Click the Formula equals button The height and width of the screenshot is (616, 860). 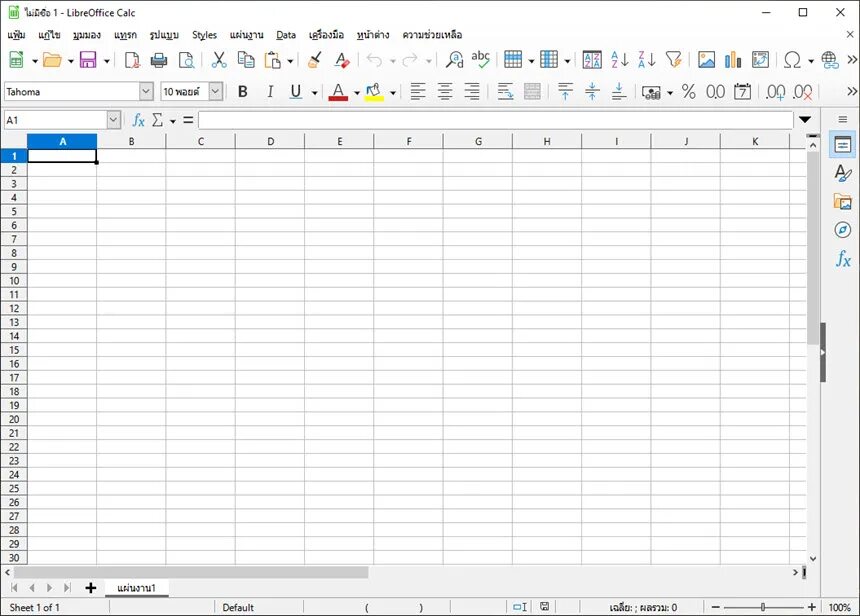tap(188, 120)
